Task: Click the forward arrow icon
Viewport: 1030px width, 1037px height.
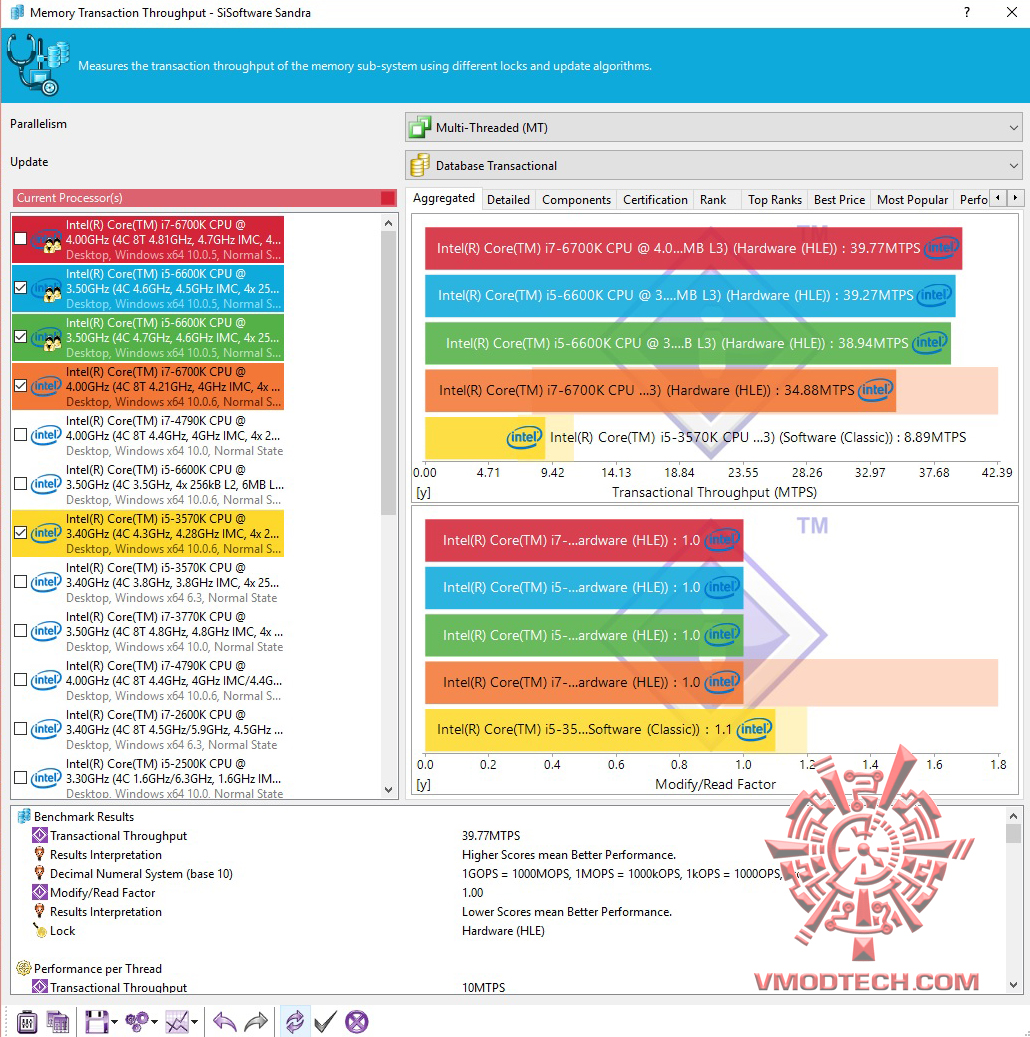Action: 256,1022
